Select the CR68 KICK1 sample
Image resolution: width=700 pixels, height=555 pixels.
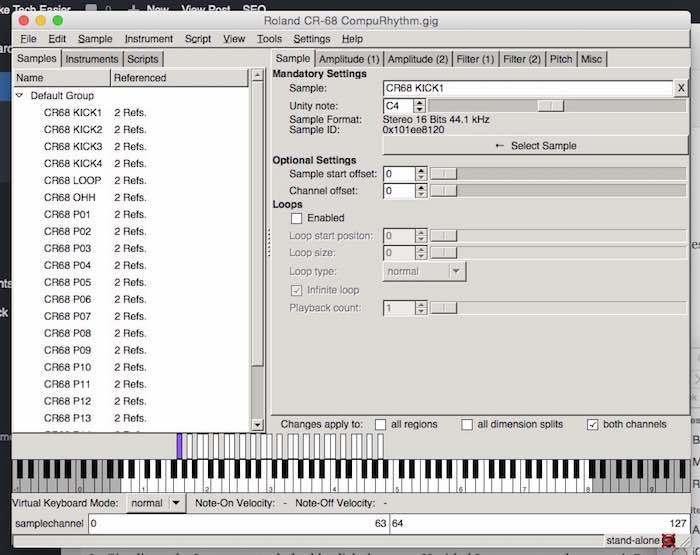tap(73, 113)
